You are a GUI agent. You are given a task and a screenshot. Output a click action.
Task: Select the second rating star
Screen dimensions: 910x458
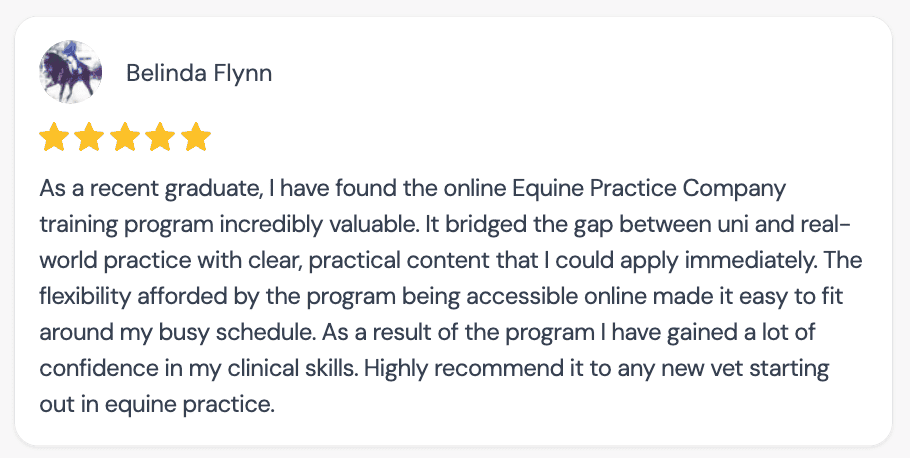[90, 137]
